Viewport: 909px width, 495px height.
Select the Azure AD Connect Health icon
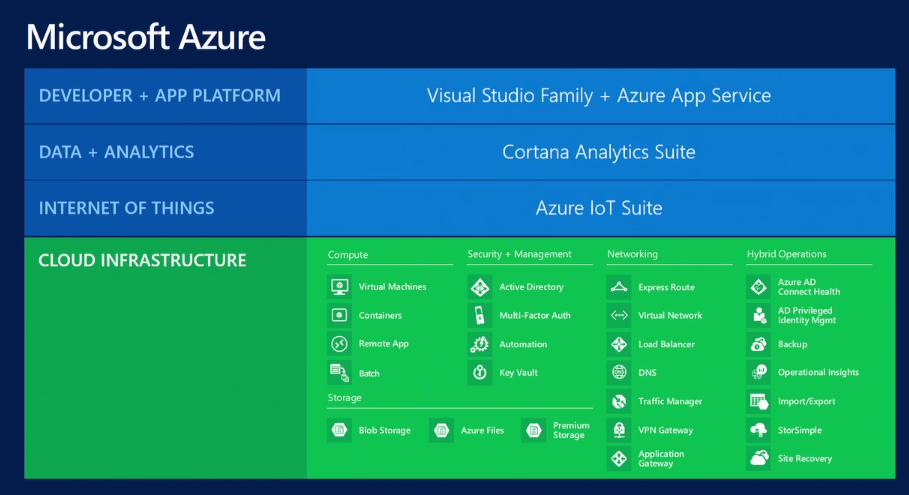click(x=759, y=287)
